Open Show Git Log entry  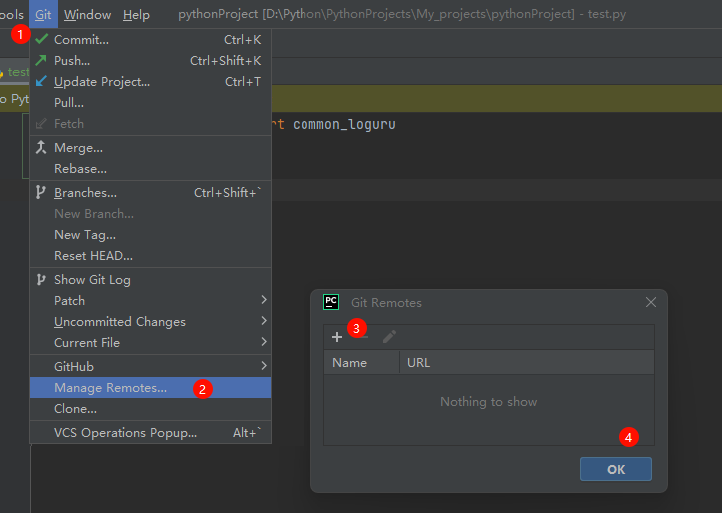[151, 280]
